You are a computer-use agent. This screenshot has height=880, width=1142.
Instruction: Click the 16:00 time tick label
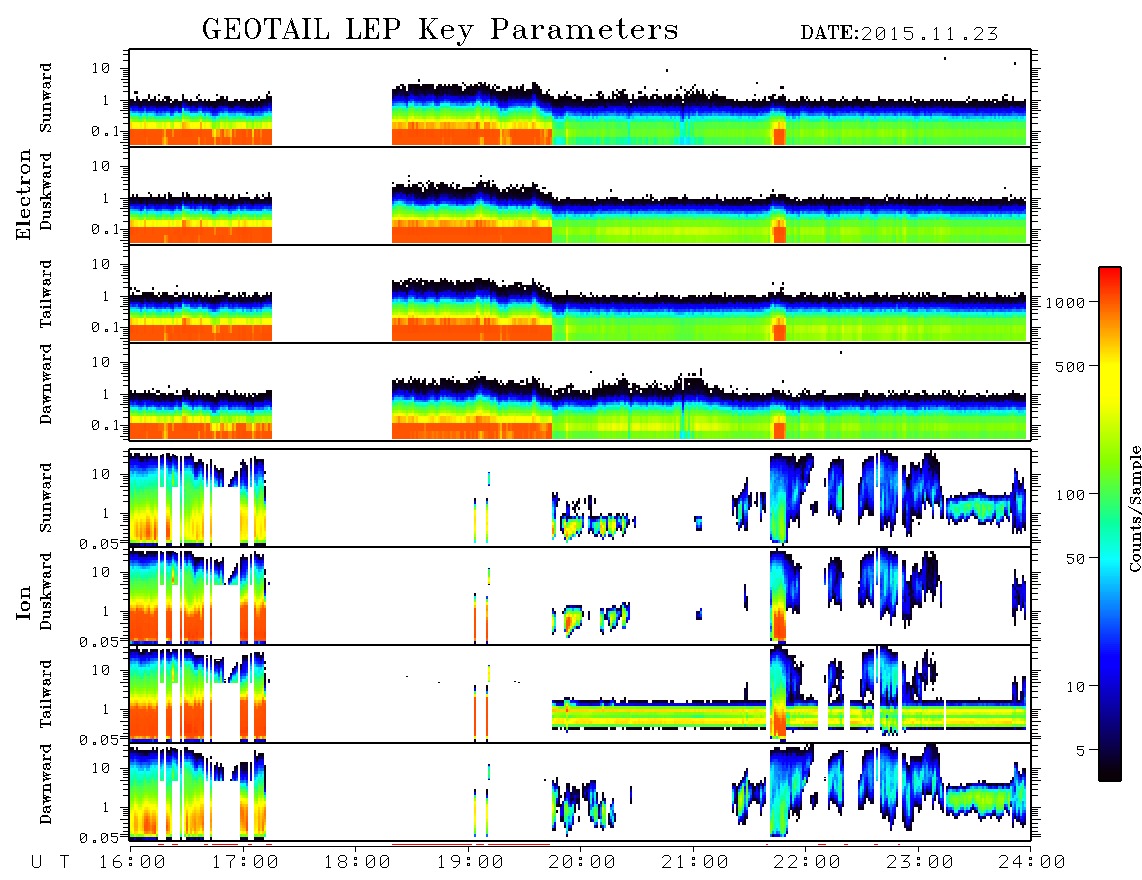tap(133, 863)
